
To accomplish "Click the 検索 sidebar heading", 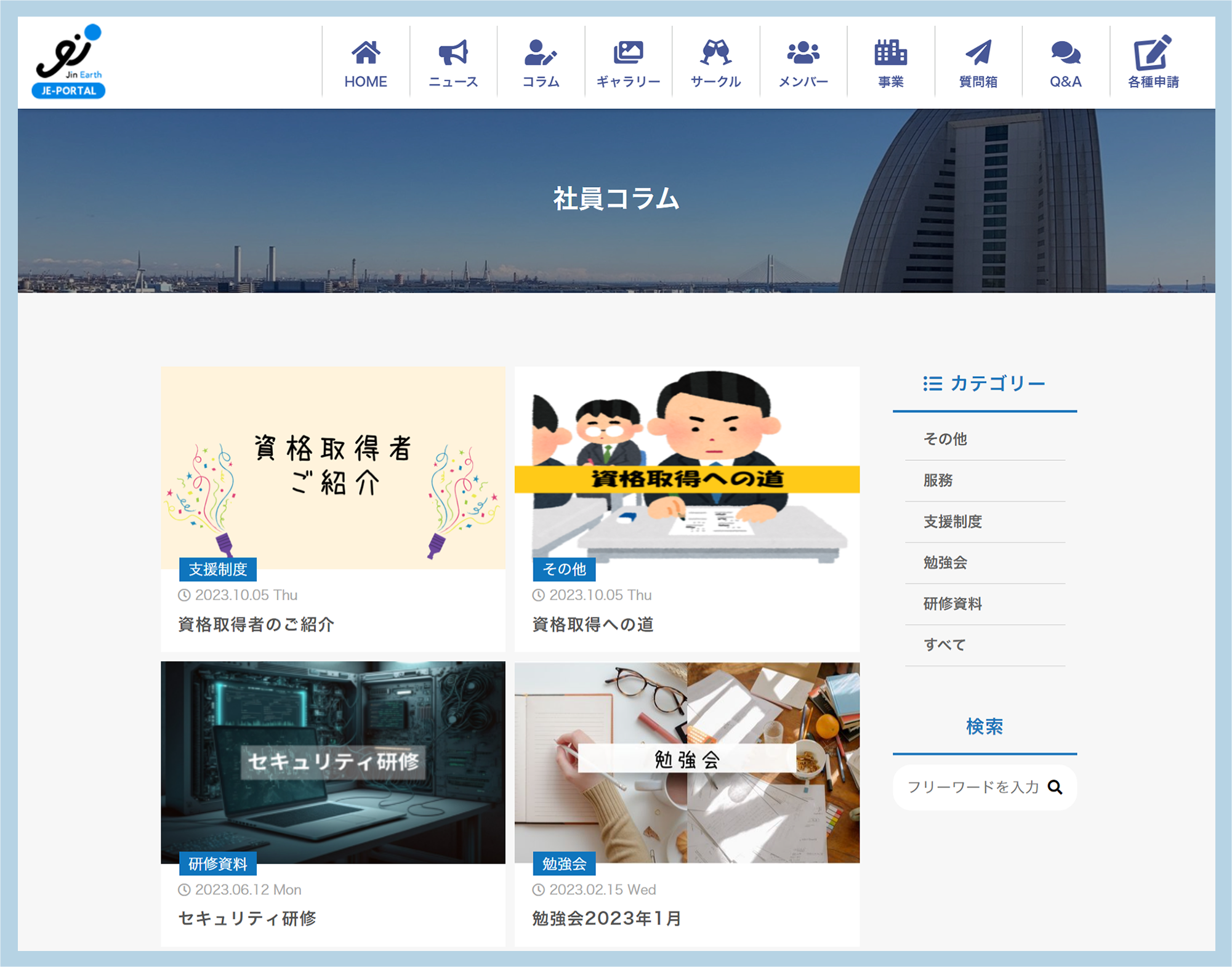I will point(984,726).
